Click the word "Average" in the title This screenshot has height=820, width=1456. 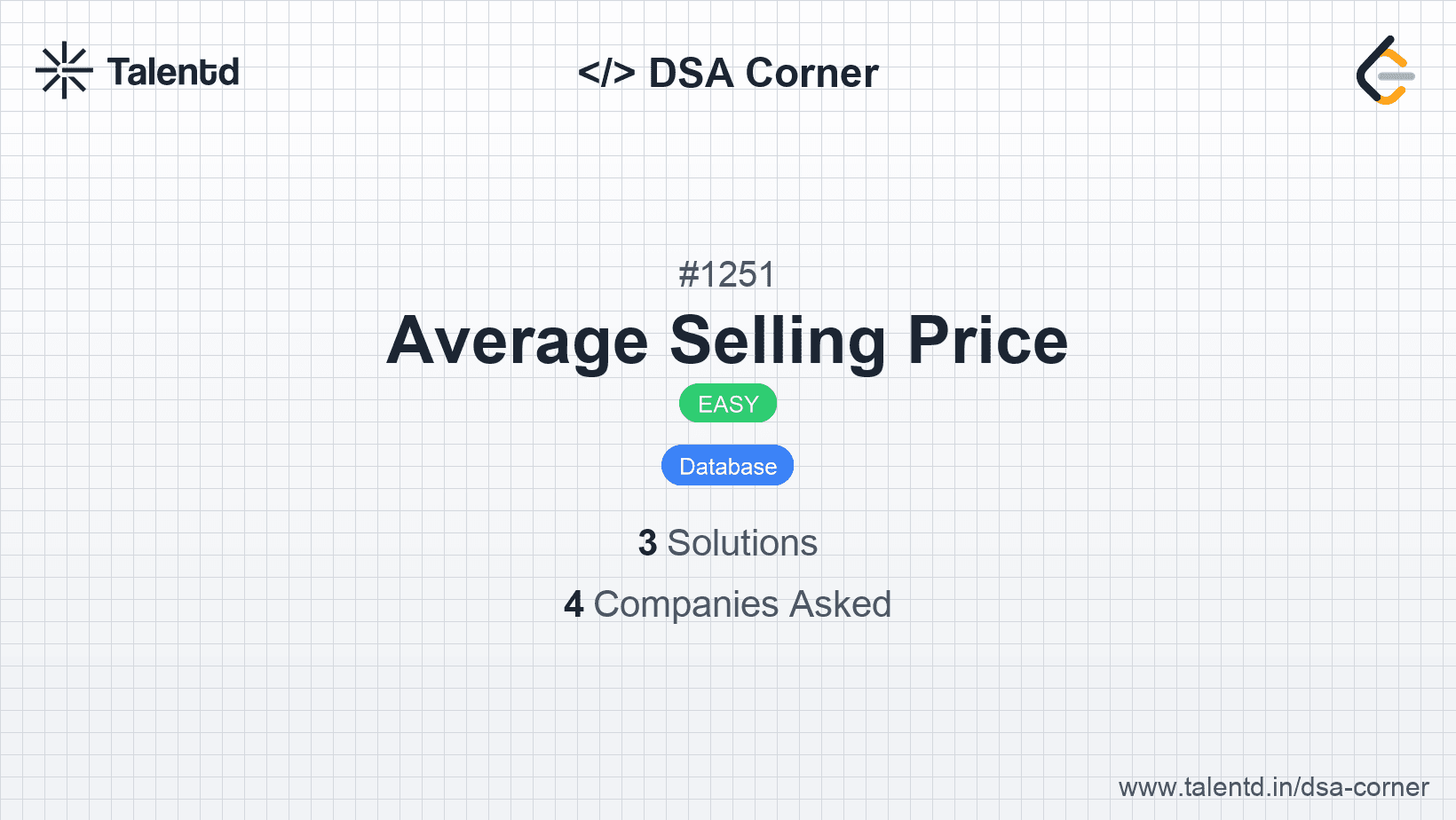coord(518,341)
